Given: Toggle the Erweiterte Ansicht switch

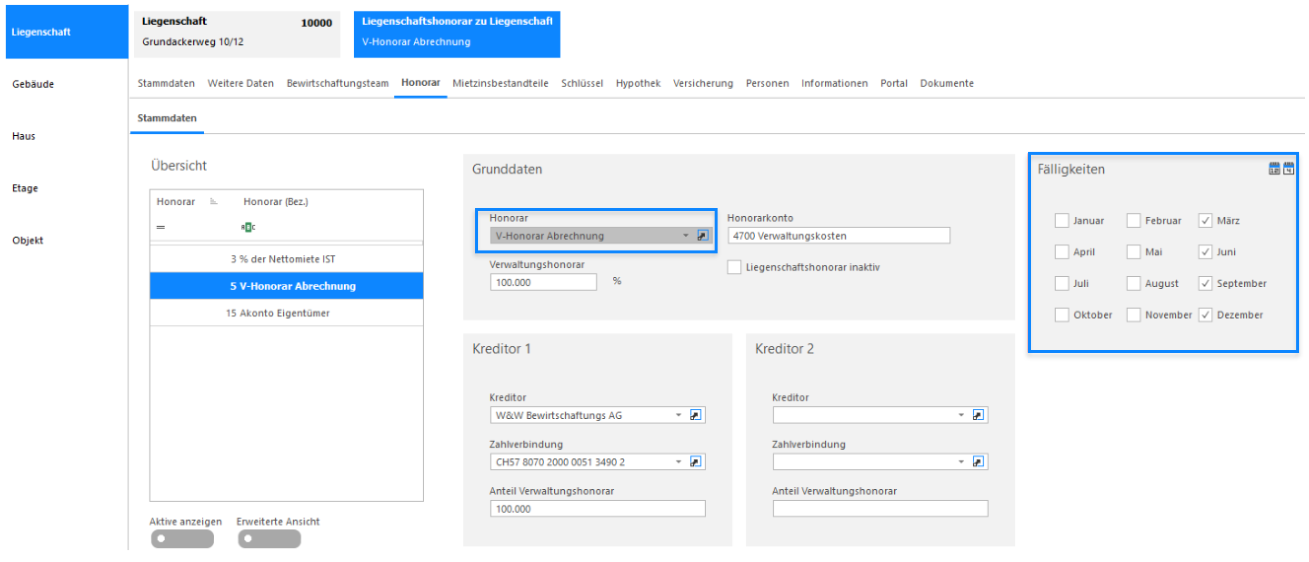Looking at the screenshot, I should tap(269, 539).
